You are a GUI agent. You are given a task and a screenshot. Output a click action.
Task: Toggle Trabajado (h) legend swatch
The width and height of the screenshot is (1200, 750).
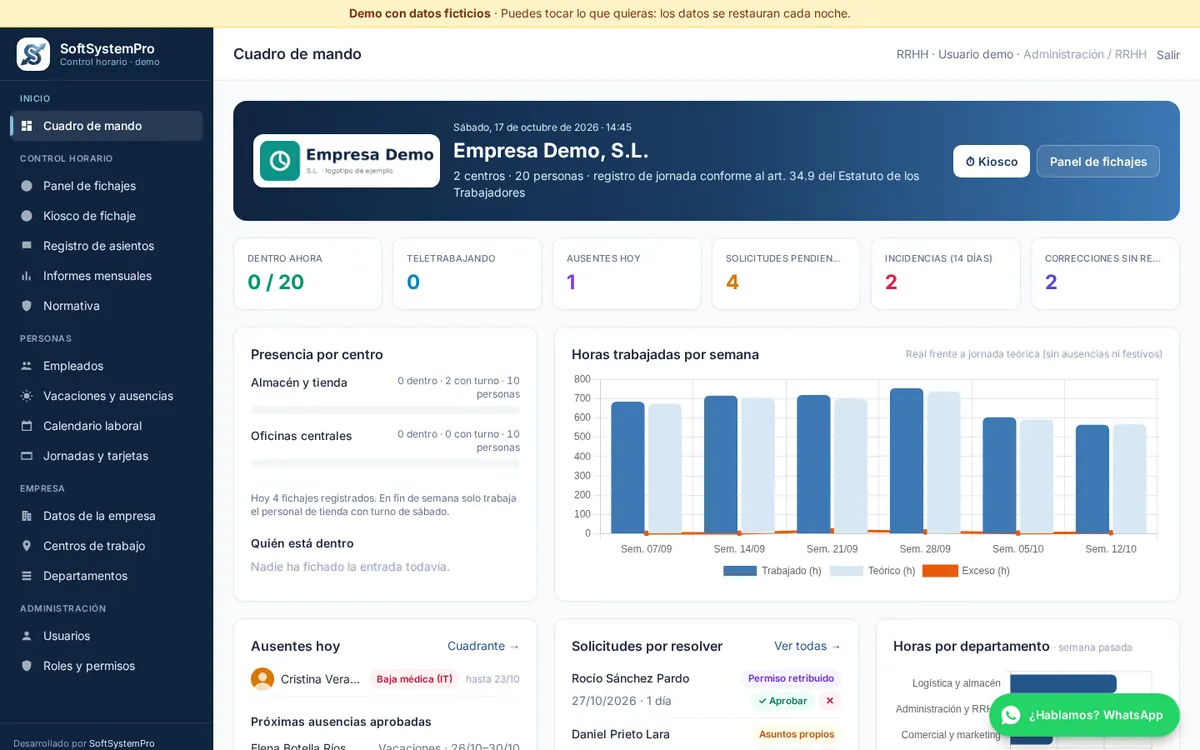tap(740, 571)
